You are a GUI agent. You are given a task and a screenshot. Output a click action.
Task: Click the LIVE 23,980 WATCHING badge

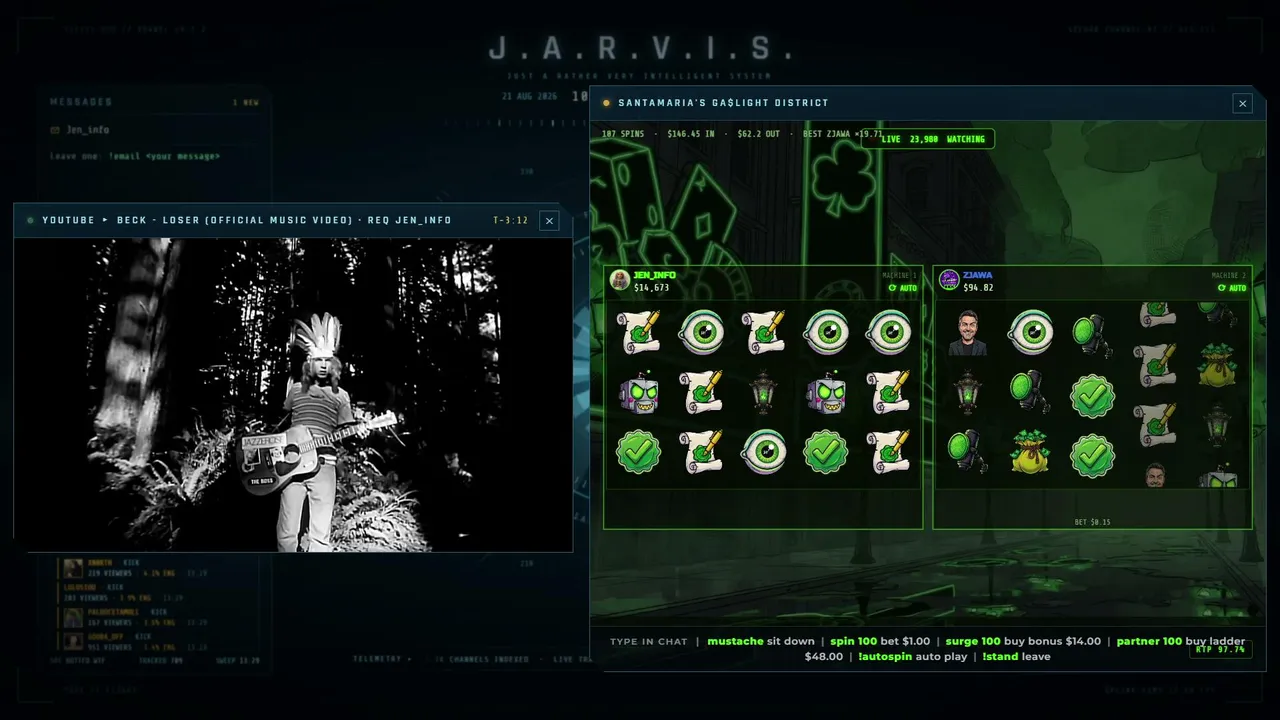[x=929, y=139]
